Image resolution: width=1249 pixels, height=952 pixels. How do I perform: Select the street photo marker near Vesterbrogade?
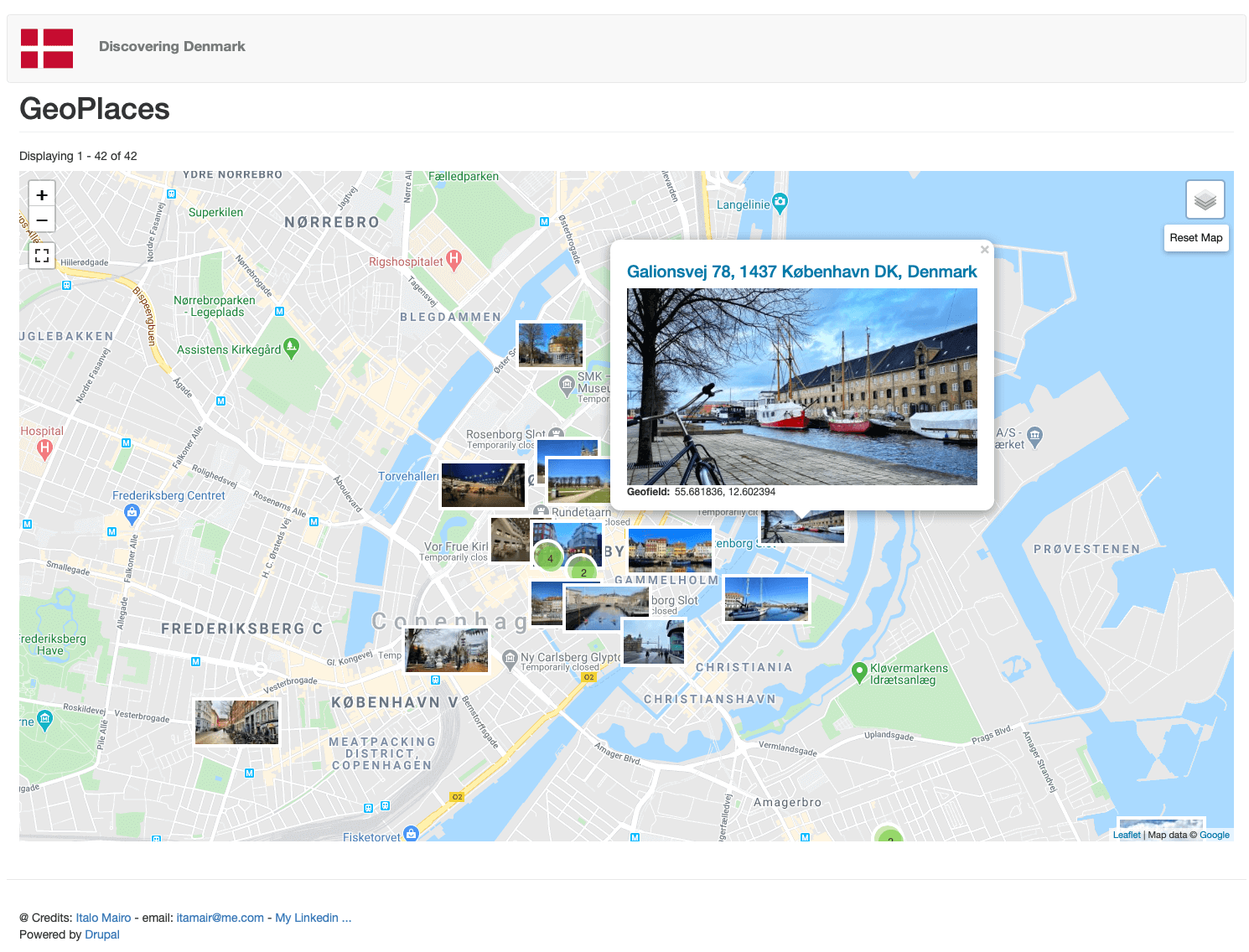point(236,722)
